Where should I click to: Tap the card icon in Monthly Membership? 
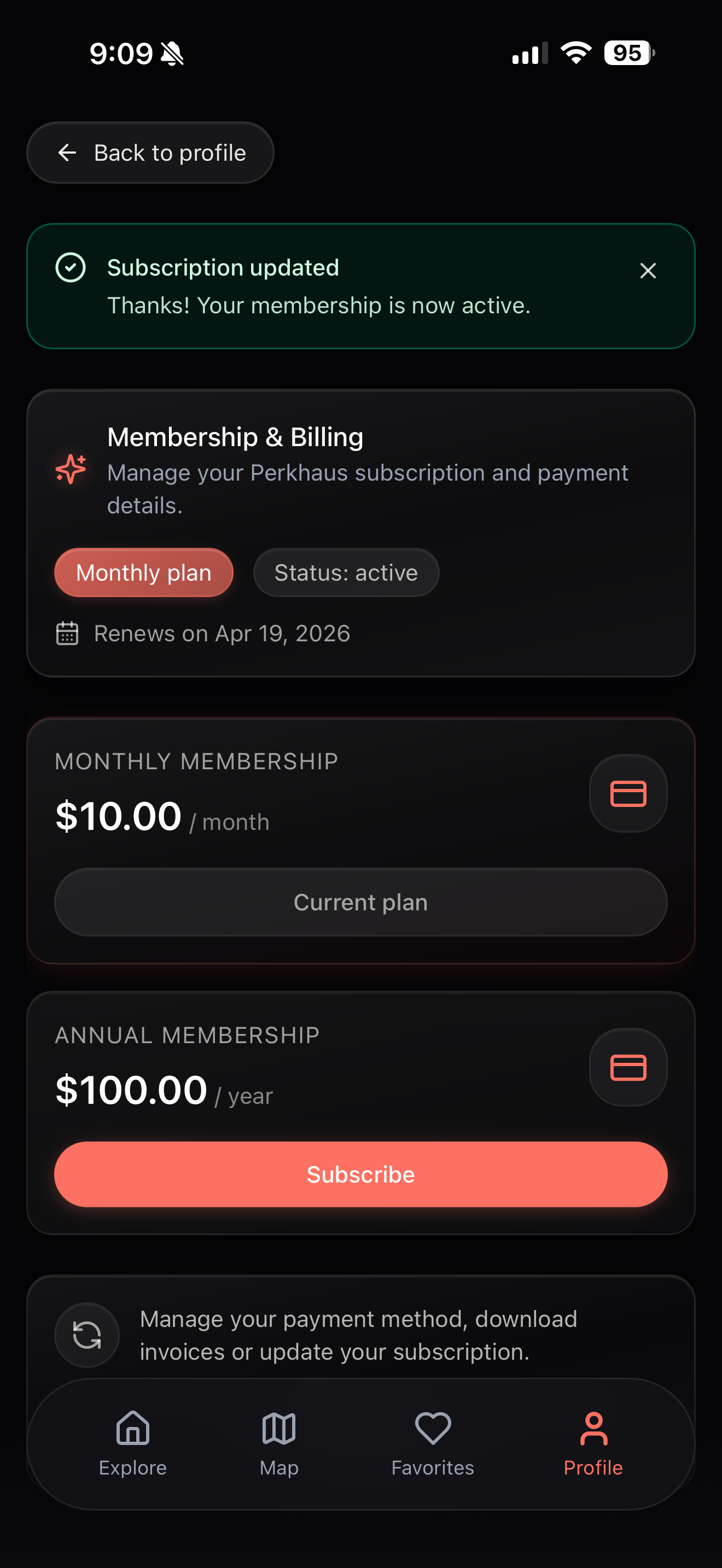tap(627, 793)
